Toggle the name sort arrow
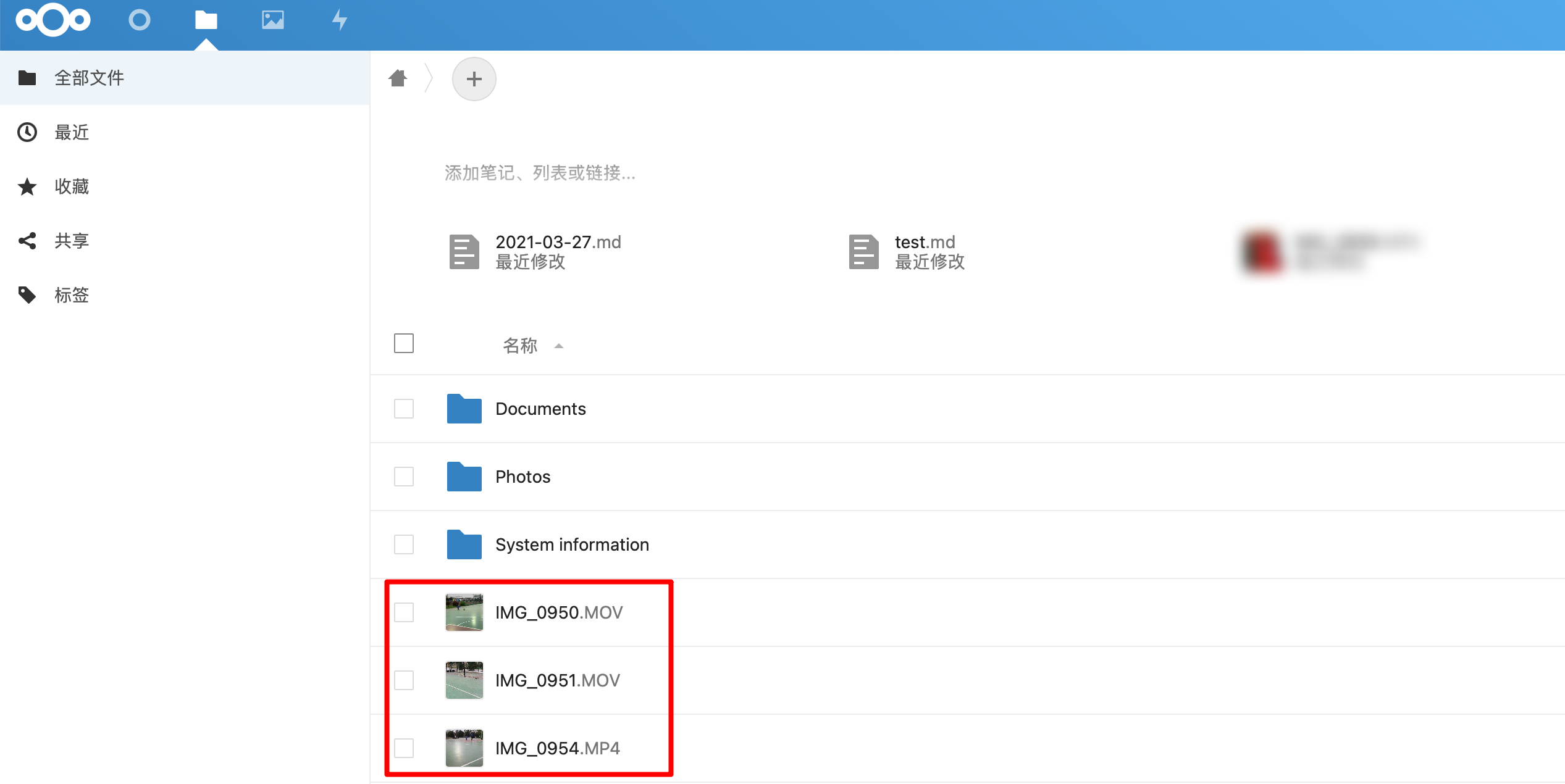Screen dimensions: 1565x784 [x=559, y=346]
